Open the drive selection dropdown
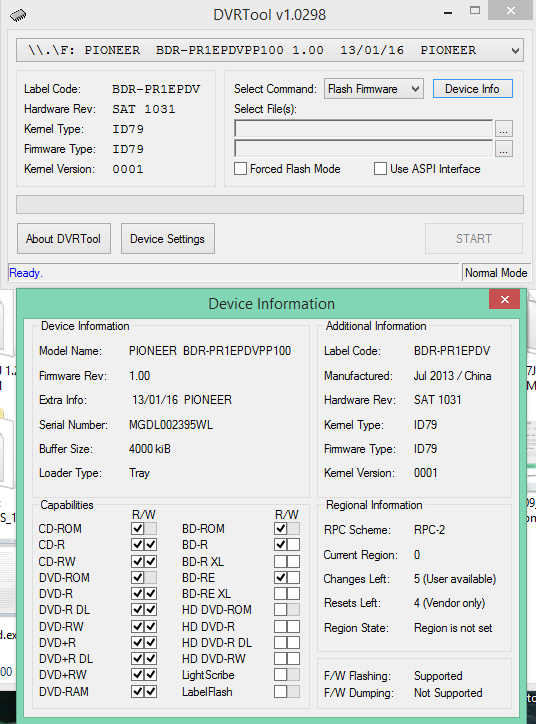The width and height of the screenshot is (536, 724). click(515, 50)
